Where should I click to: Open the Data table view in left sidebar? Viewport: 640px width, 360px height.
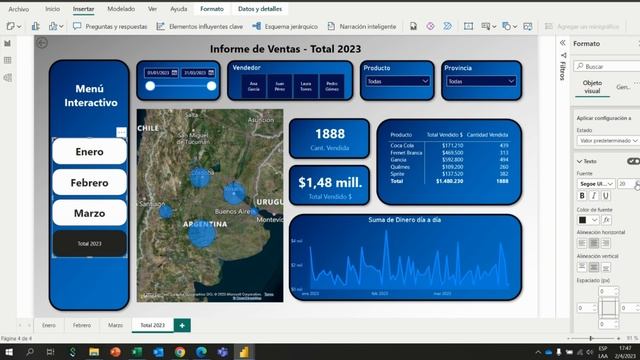coord(7,60)
